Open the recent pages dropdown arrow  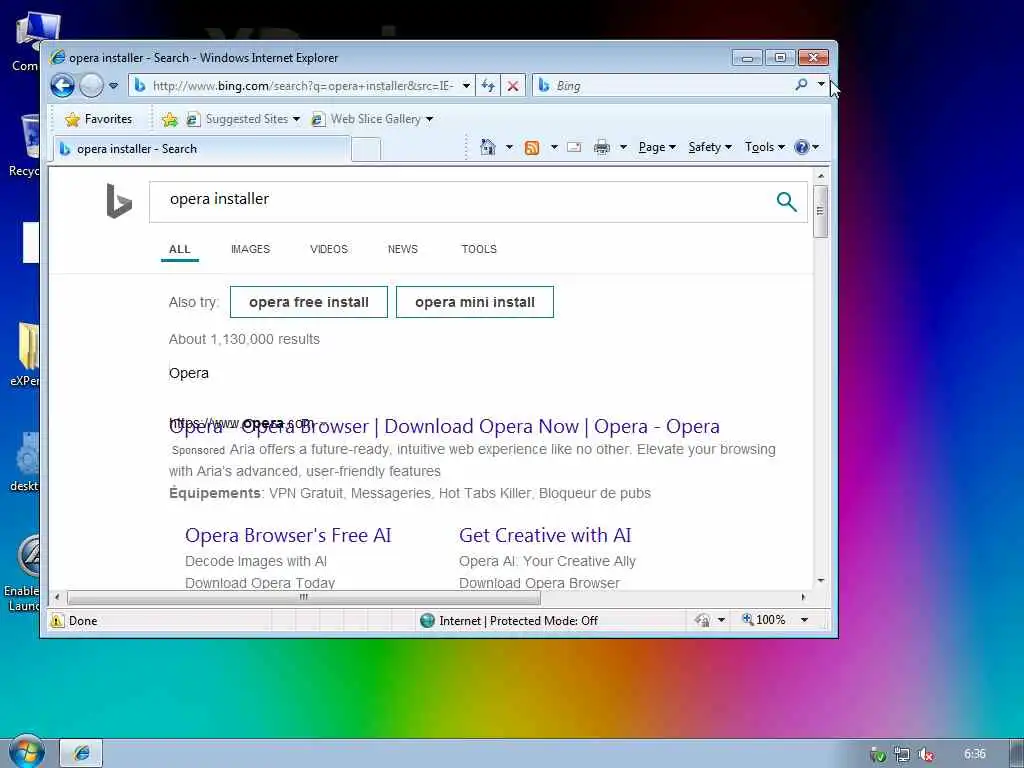(114, 86)
